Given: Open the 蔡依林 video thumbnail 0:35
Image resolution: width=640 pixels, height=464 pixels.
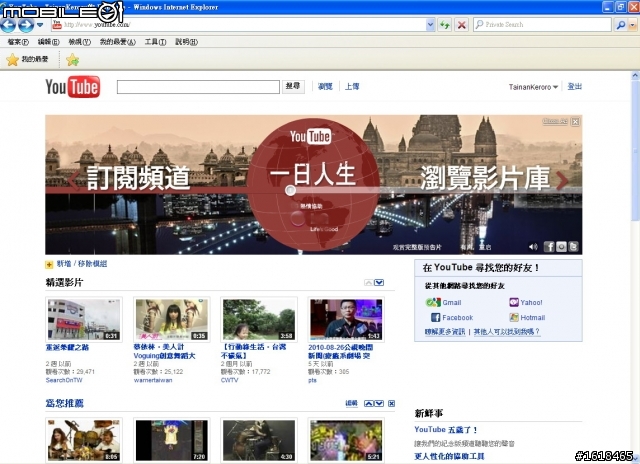Looking at the screenshot, I should (x=171, y=319).
